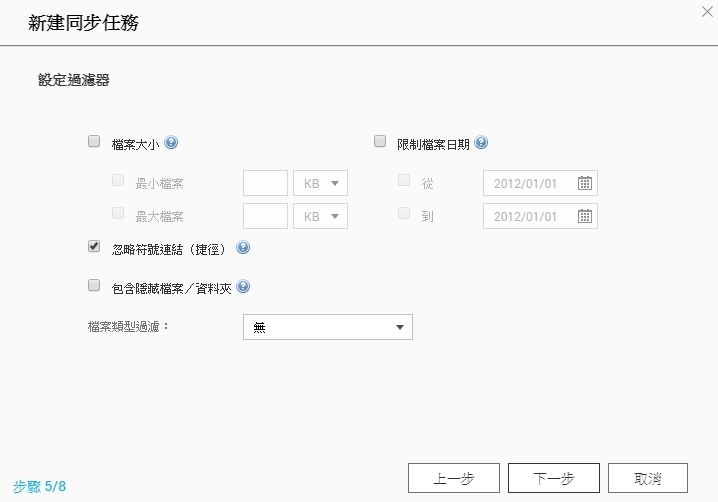Uncheck 忽略符號連結（捷徑）

[x=94, y=246]
